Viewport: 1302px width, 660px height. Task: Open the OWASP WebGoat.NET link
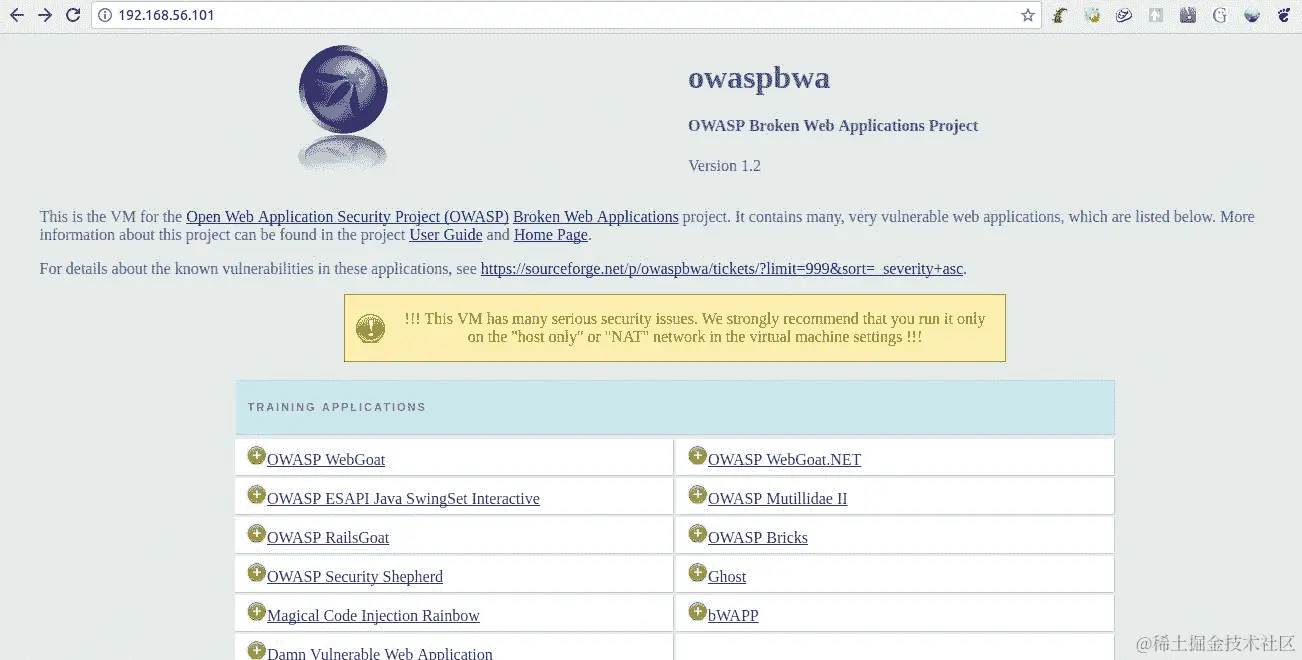click(784, 460)
